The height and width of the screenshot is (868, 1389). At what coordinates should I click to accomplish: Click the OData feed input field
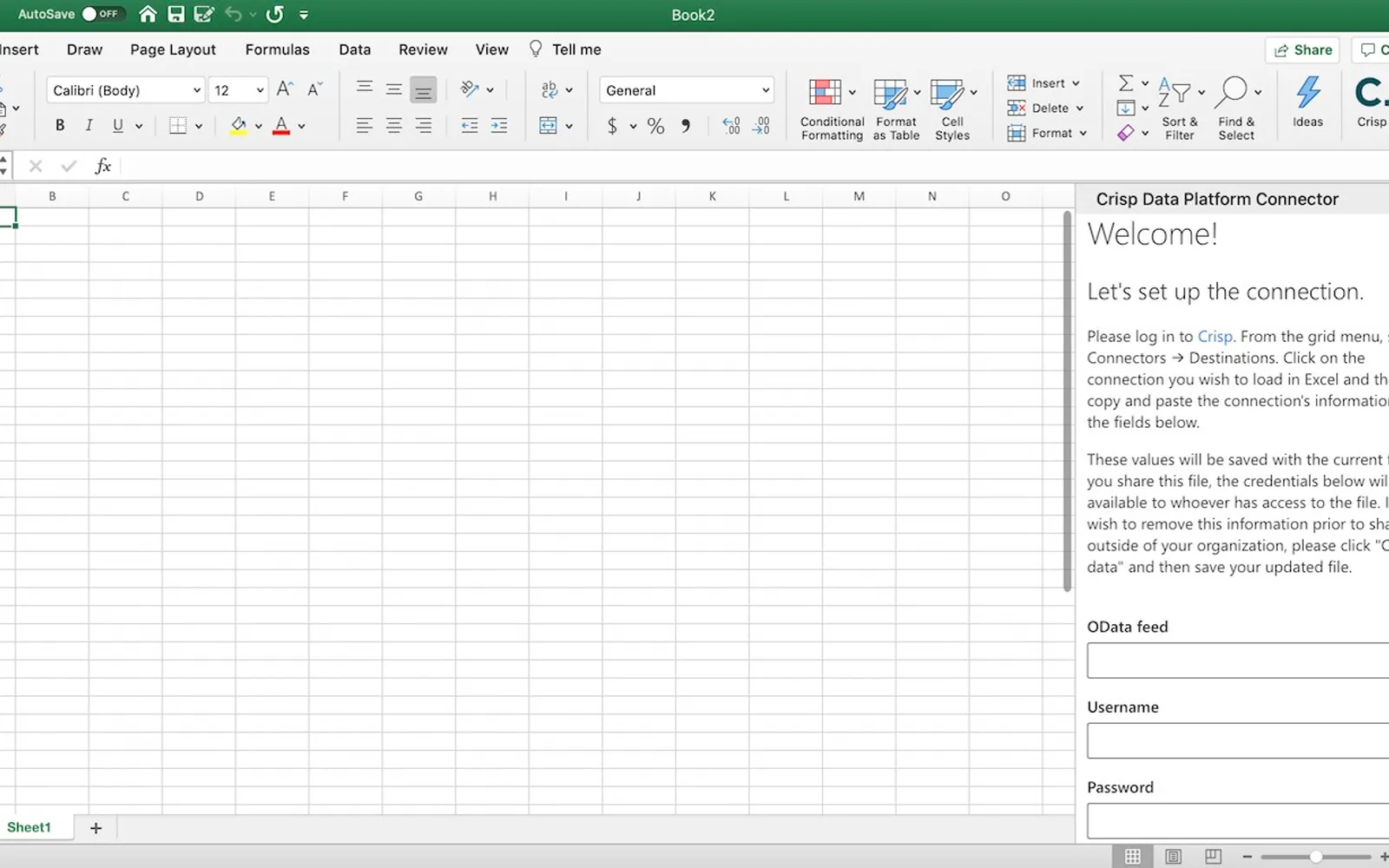[1238, 661]
